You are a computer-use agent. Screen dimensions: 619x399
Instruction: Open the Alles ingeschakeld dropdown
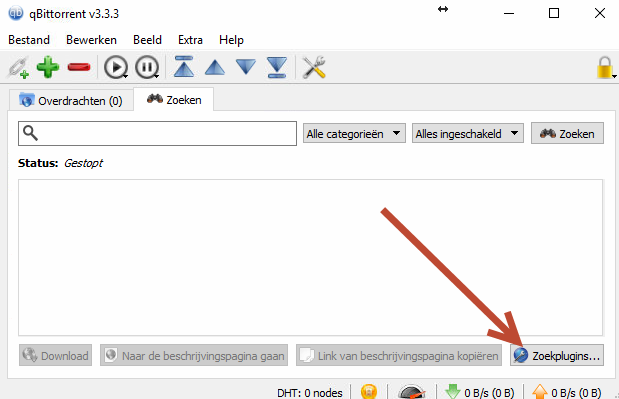point(468,134)
